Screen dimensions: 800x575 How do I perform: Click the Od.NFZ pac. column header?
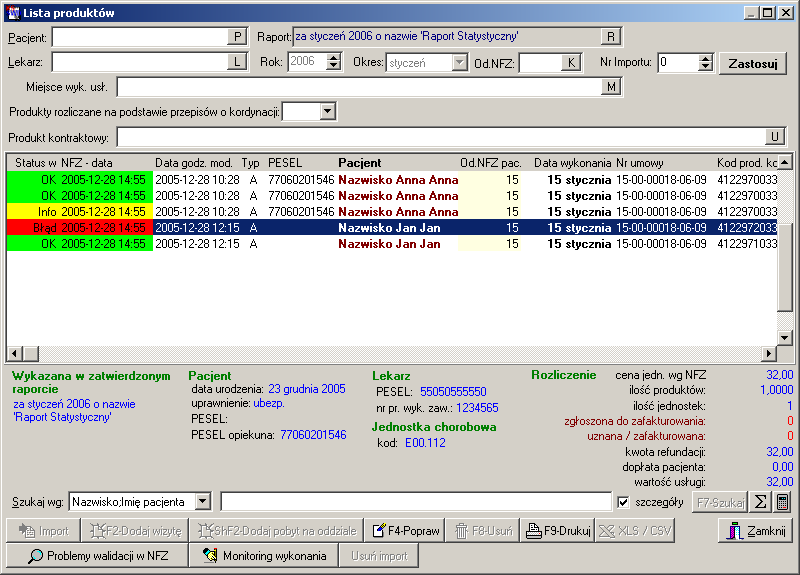491,163
